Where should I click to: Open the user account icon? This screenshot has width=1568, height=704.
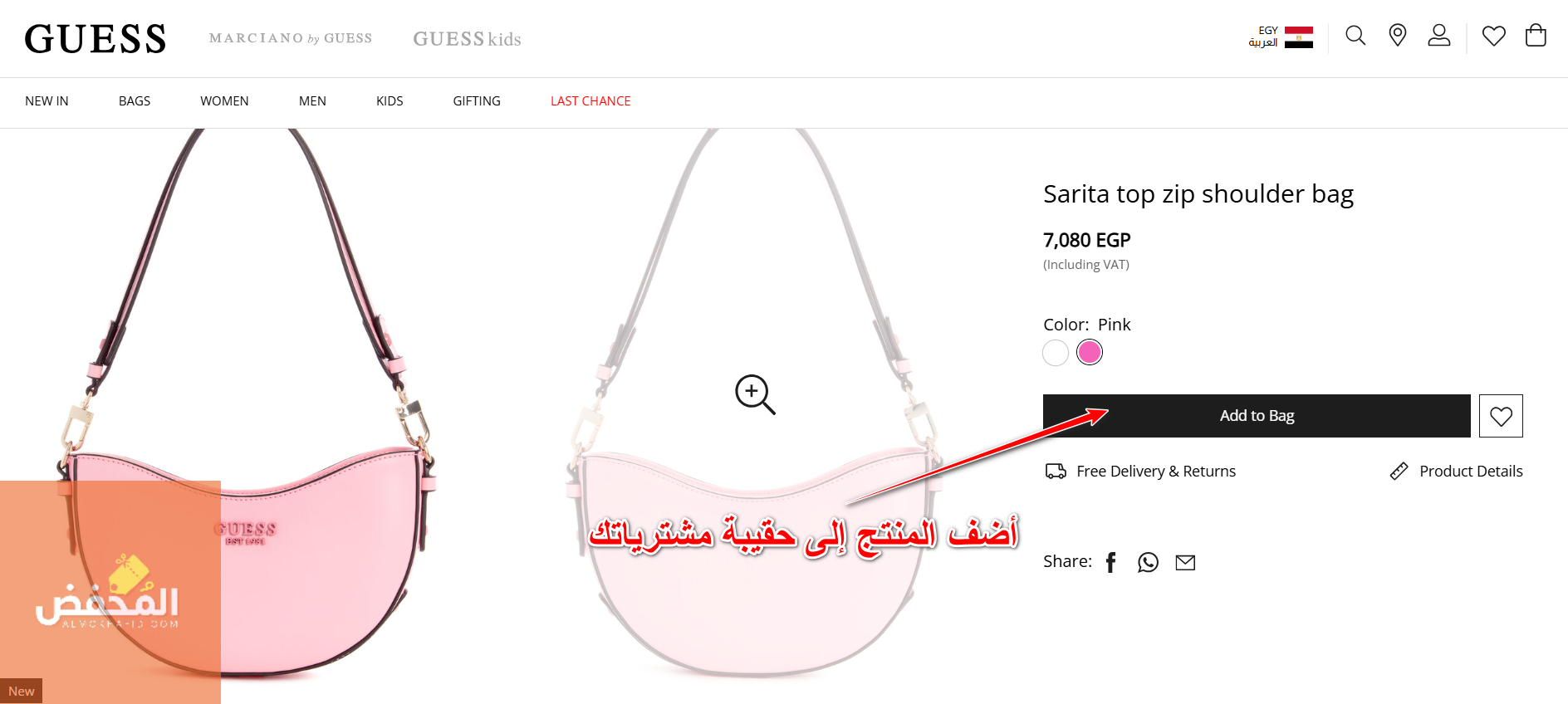[x=1439, y=36]
